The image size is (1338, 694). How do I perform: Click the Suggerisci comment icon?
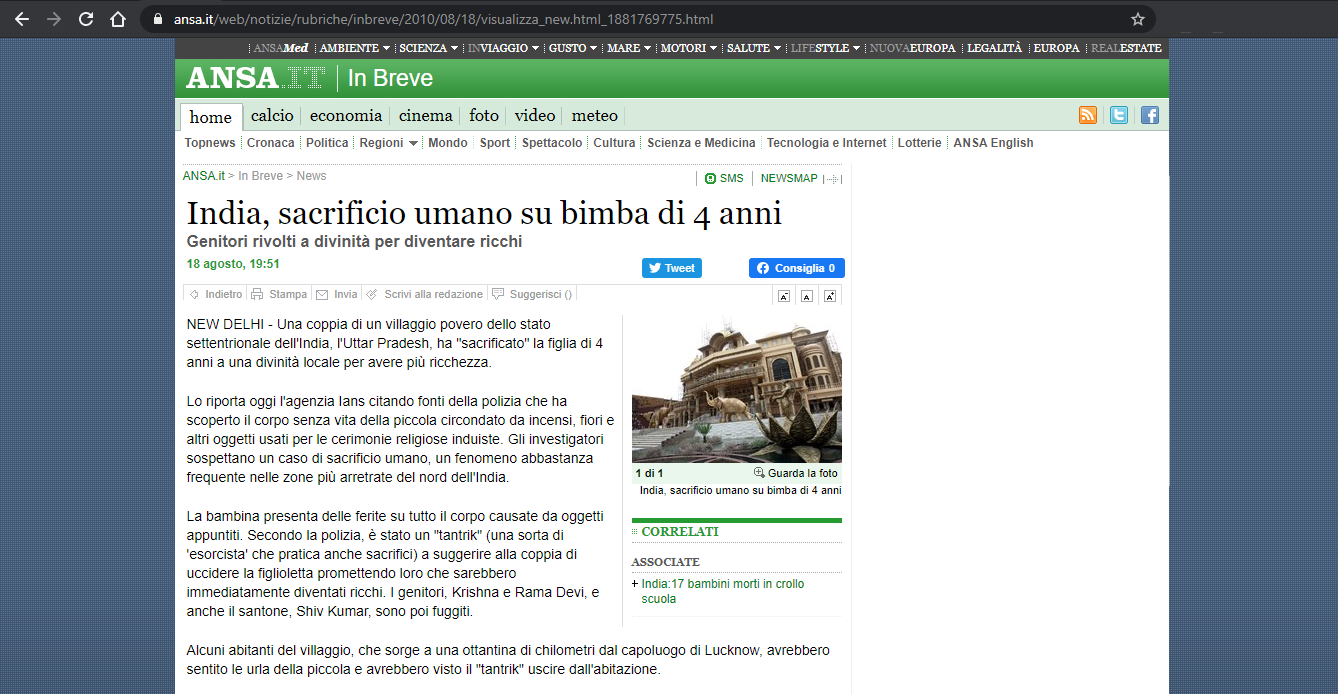coord(498,294)
